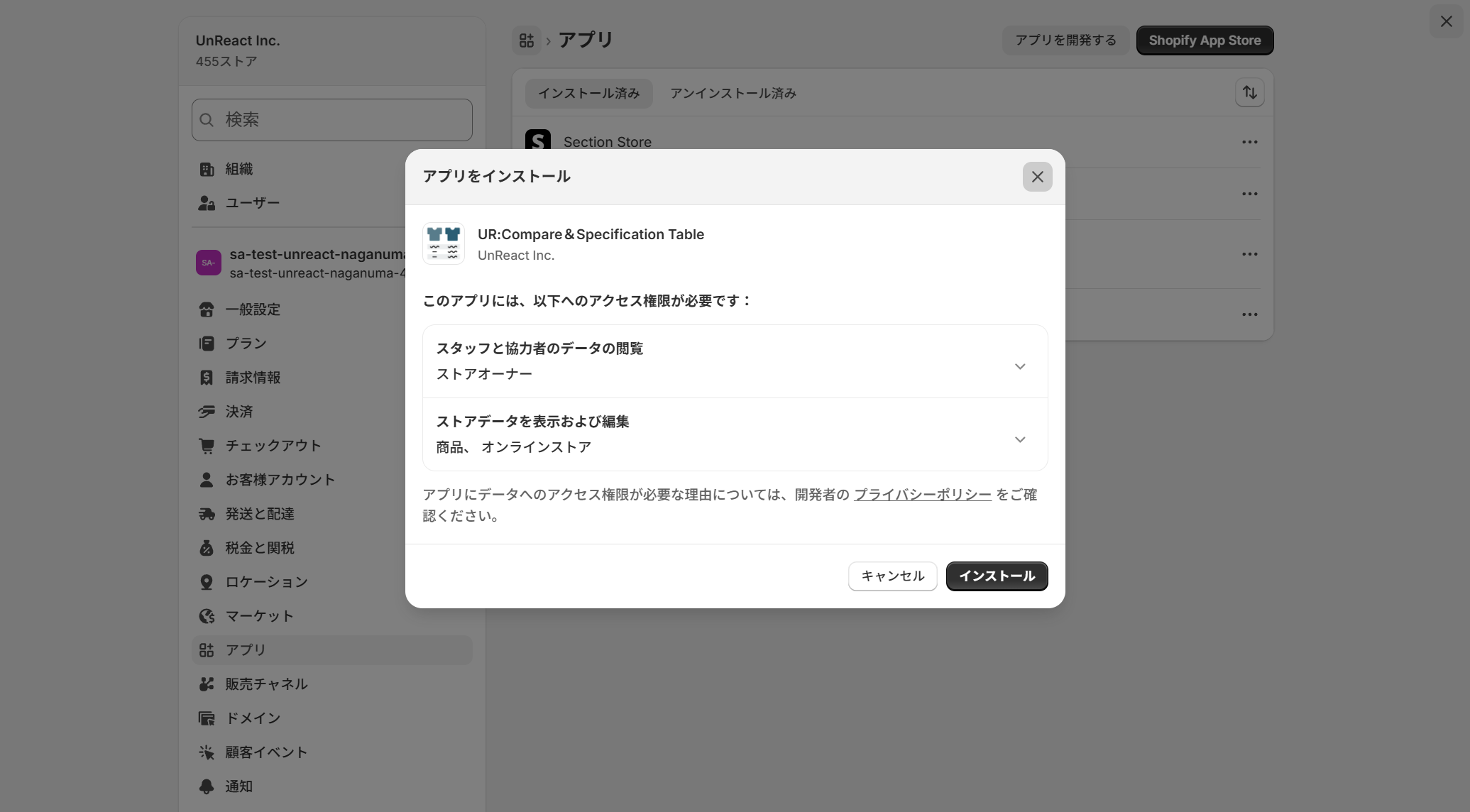Click the Shopify App Store button
The width and height of the screenshot is (1470, 812).
pyautogui.click(x=1205, y=40)
